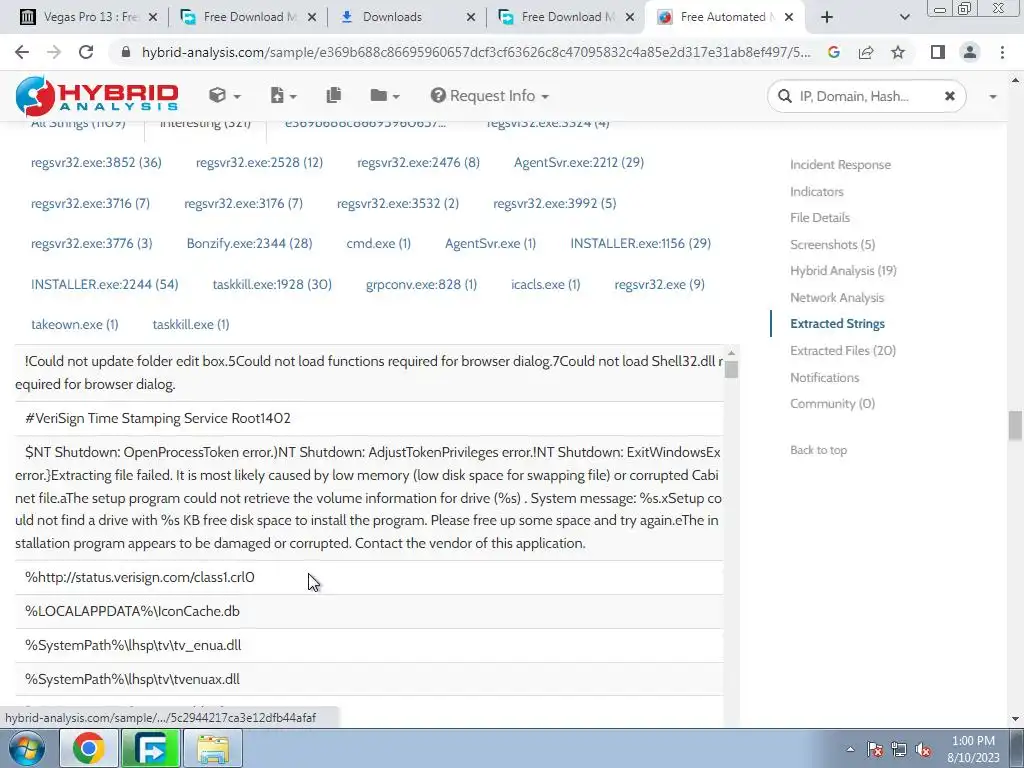Bookmark this page with the star
1024x768 pixels.
click(x=898, y=52)
